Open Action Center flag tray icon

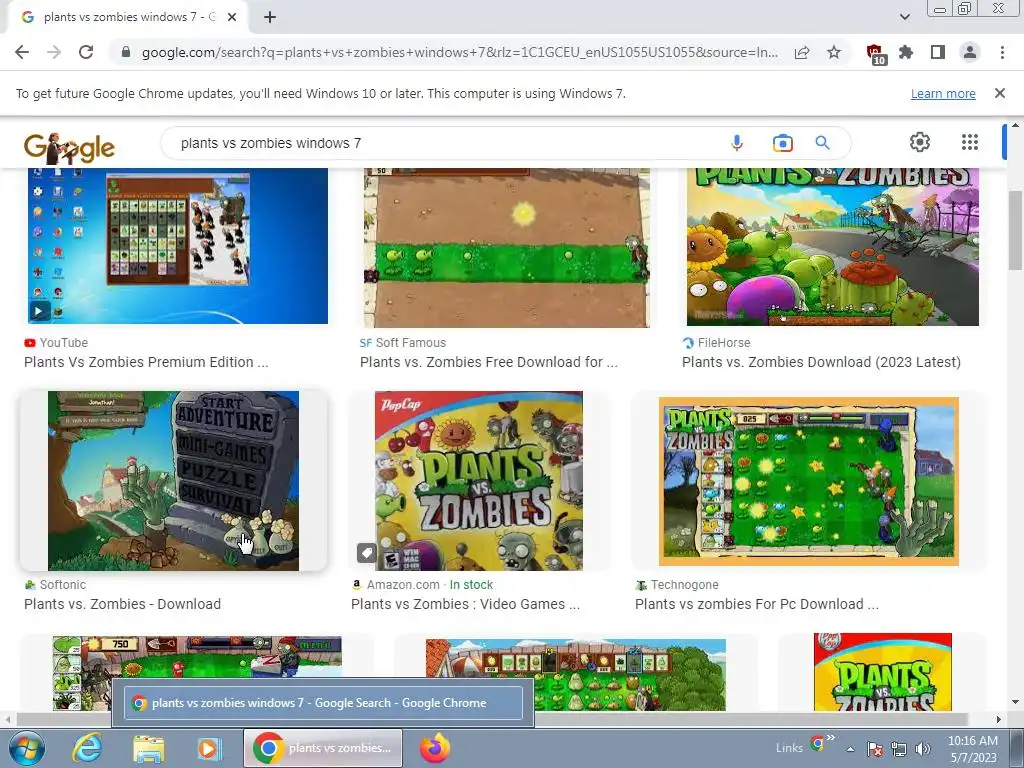click(875, 749)
